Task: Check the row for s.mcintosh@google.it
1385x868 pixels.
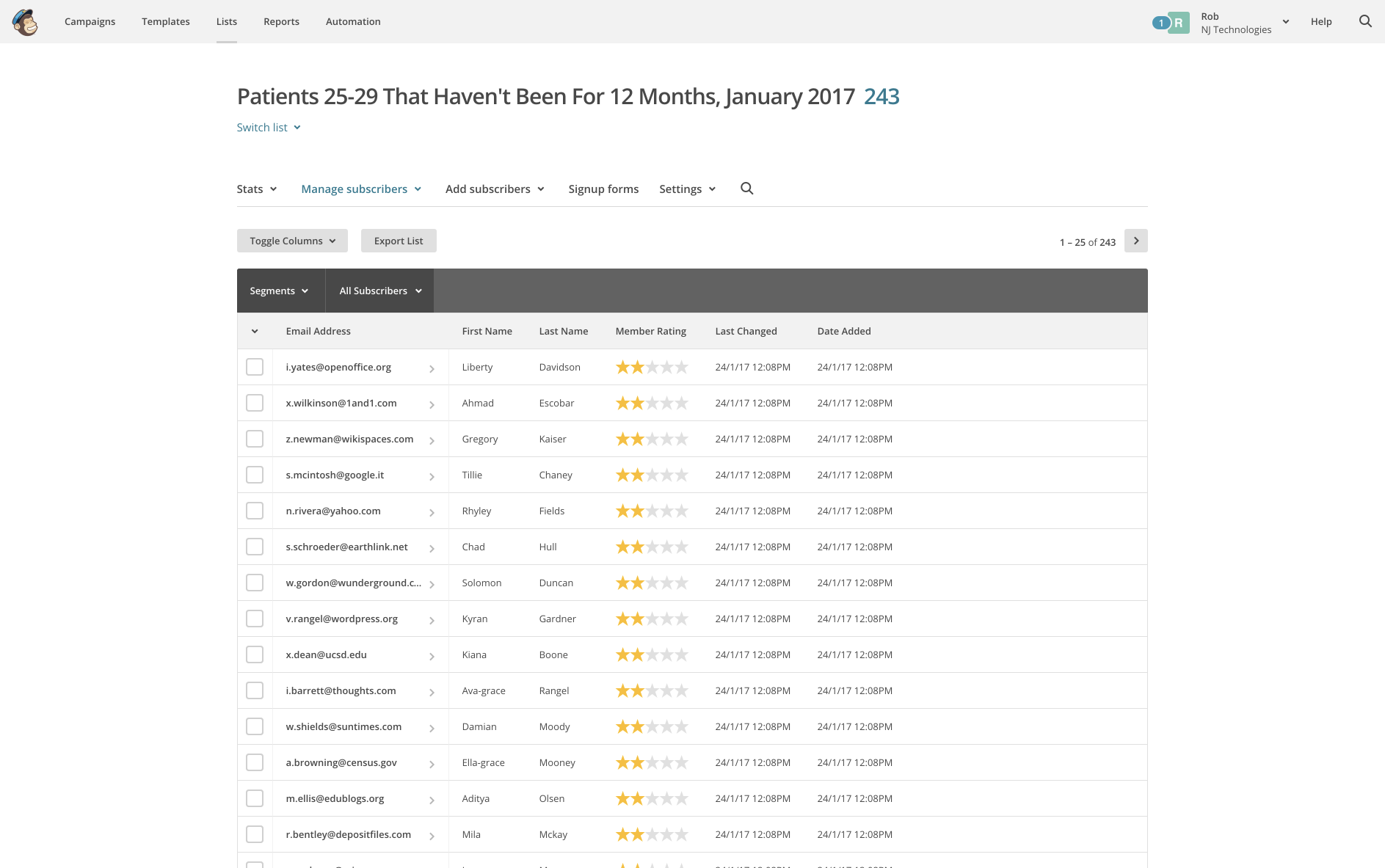Action: tap(255, 474)
